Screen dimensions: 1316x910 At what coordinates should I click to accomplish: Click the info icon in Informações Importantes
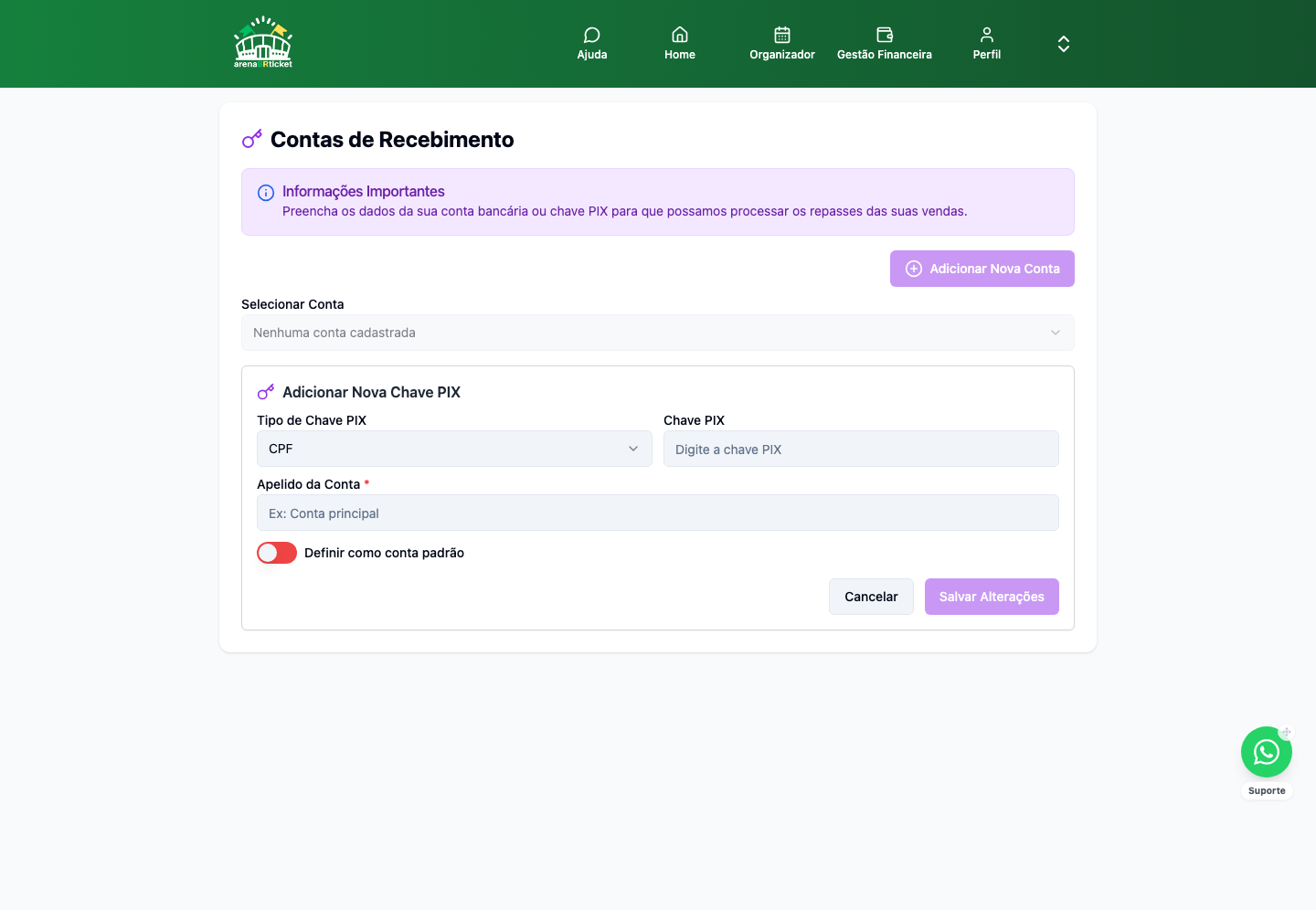(x=266, y=193)
